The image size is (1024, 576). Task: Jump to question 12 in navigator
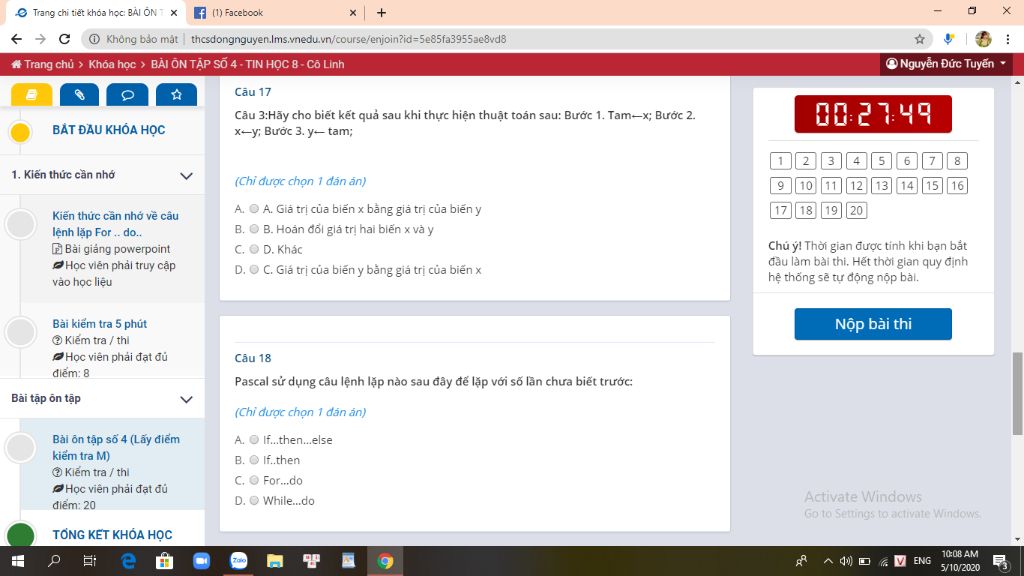click(856, 185)
